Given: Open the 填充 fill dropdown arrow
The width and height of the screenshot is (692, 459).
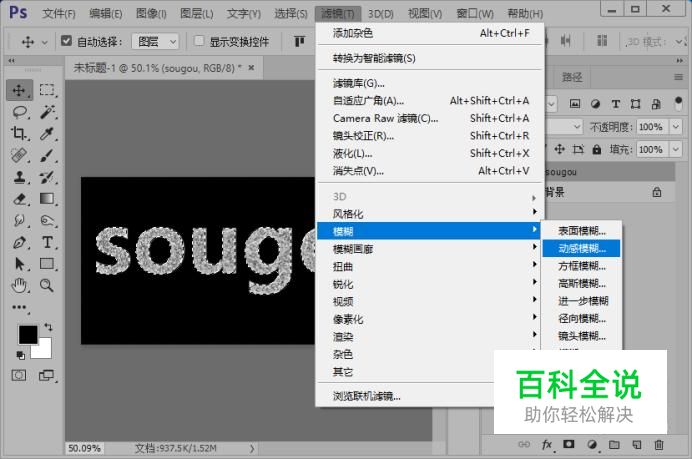Looking at the screenshot, I should coord(676,150).
